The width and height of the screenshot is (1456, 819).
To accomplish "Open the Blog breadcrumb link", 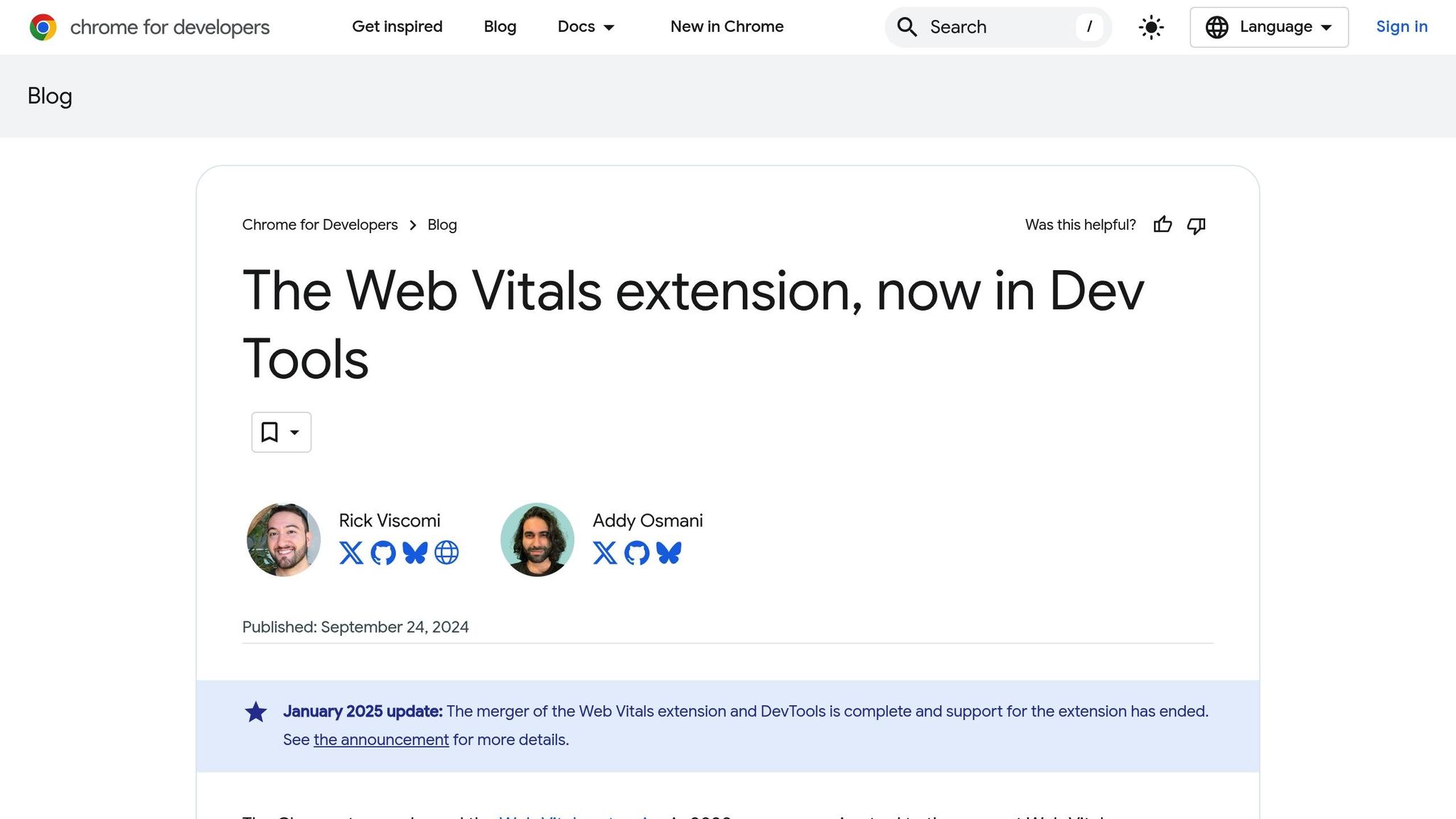I will click(x=442, y=225).
